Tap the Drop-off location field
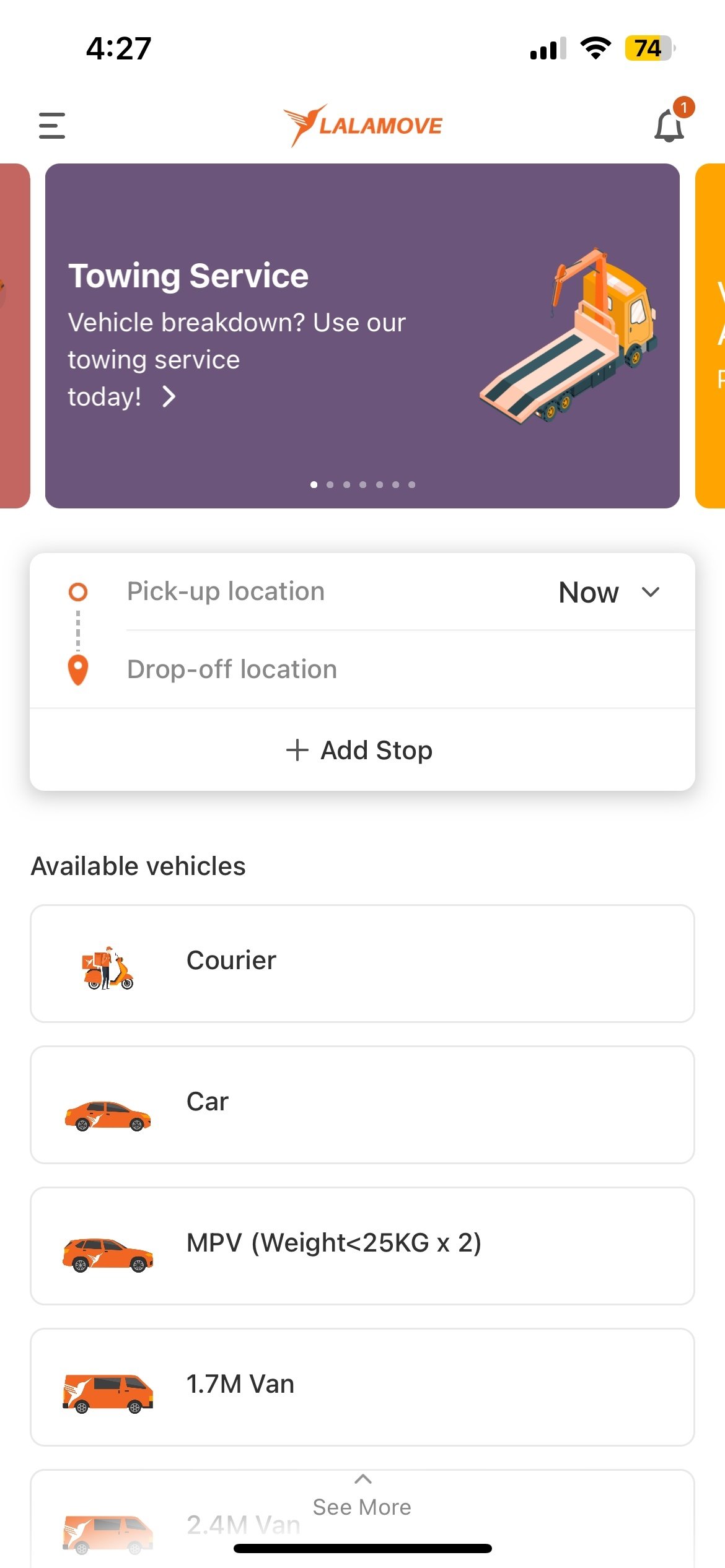725x1568 pixels. click(x=409, y=669)
